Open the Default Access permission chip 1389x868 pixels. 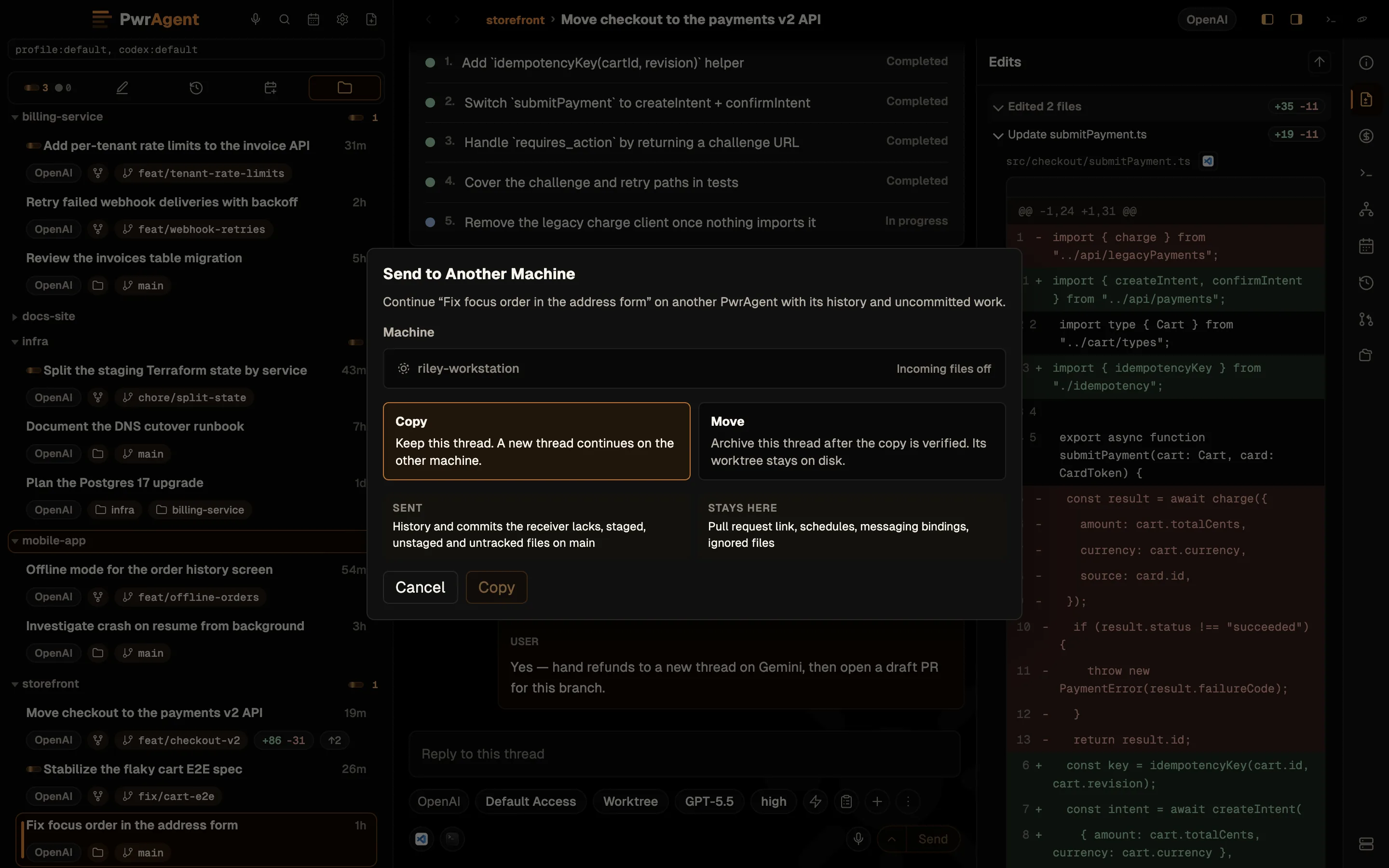(531, 801)
